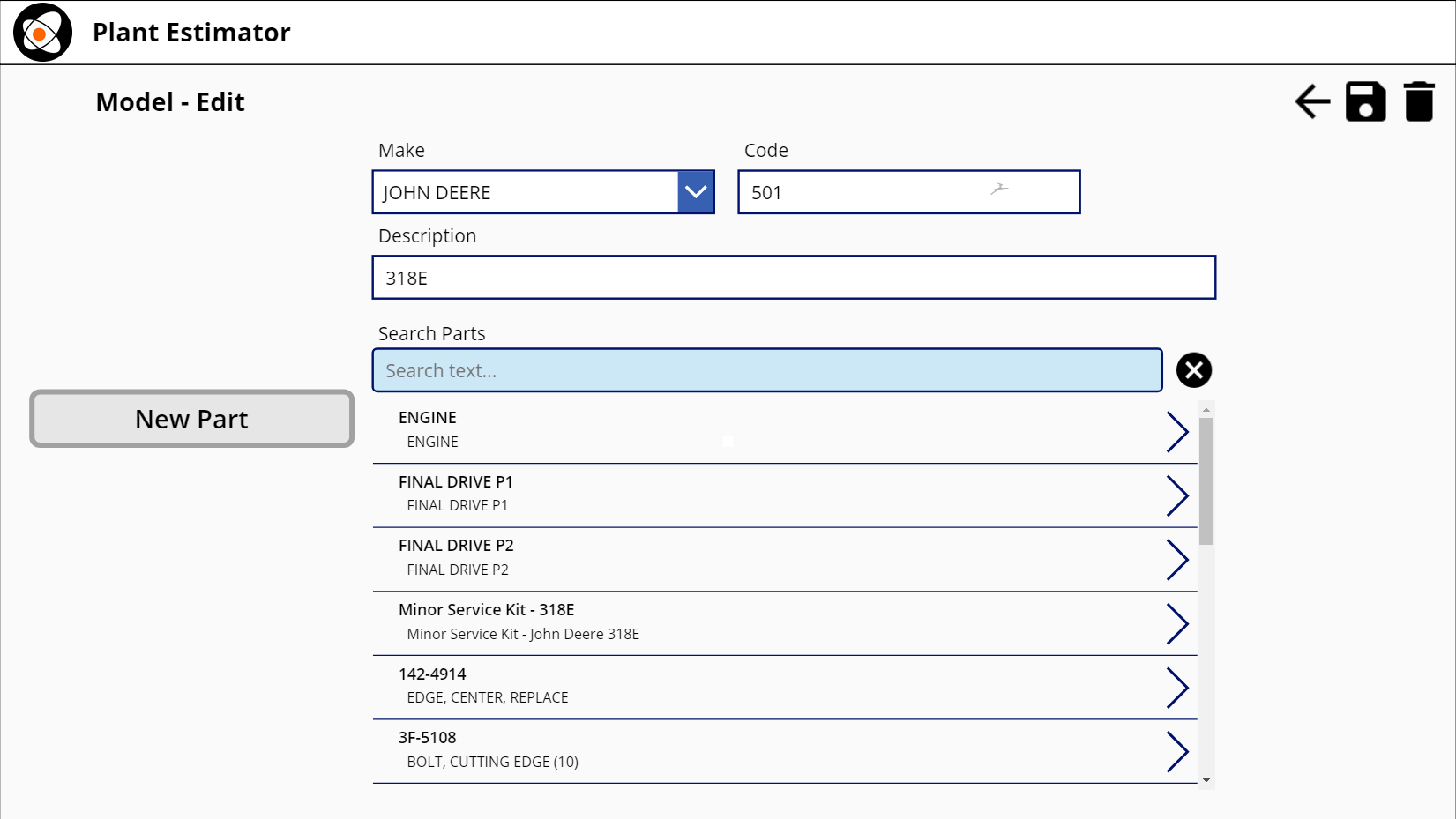1456x819 pixels.
Task: Clear the parts search with the X icon
Action: coord(1194,370)
